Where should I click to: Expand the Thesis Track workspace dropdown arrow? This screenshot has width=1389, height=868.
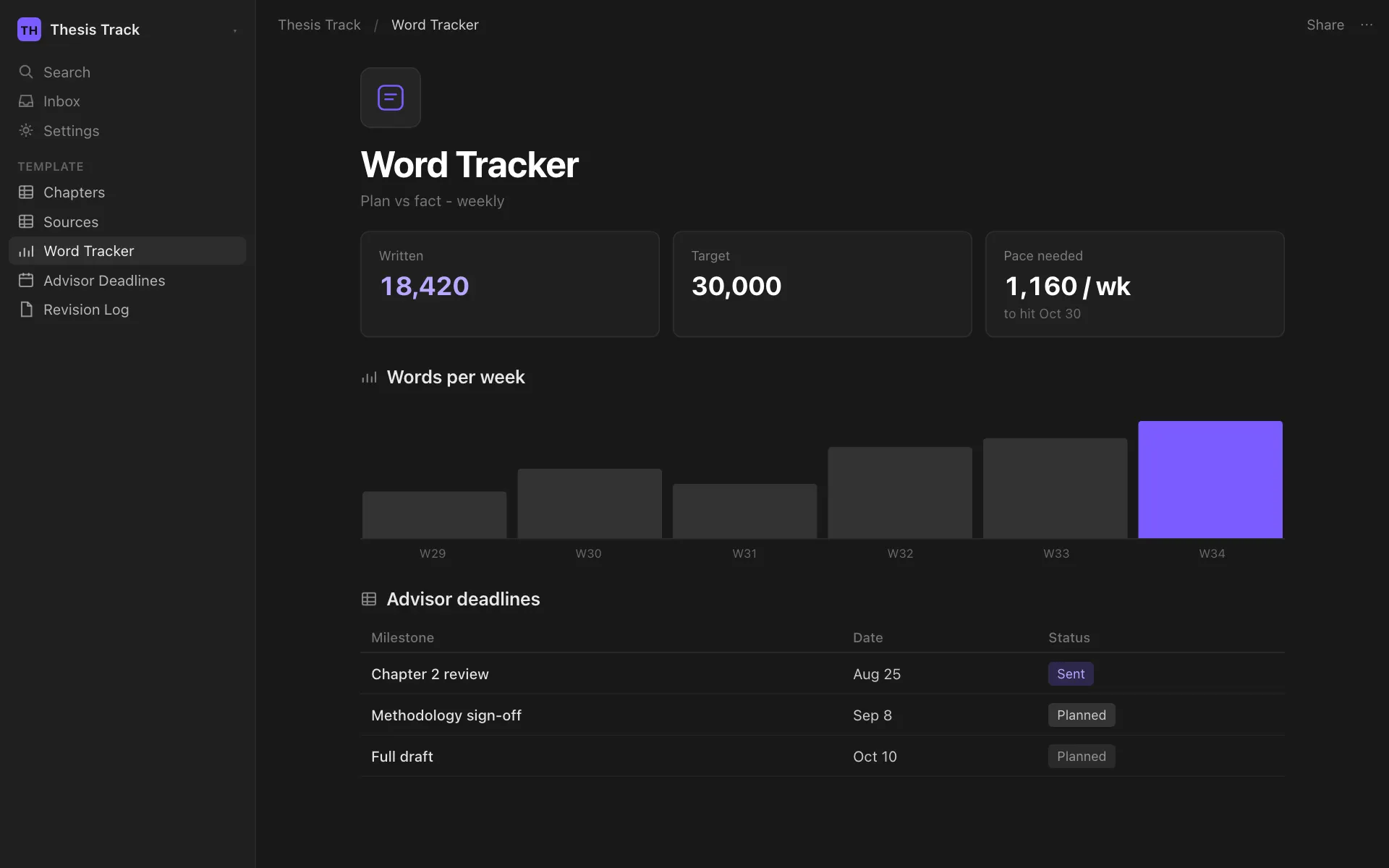(x=235, y=30)
